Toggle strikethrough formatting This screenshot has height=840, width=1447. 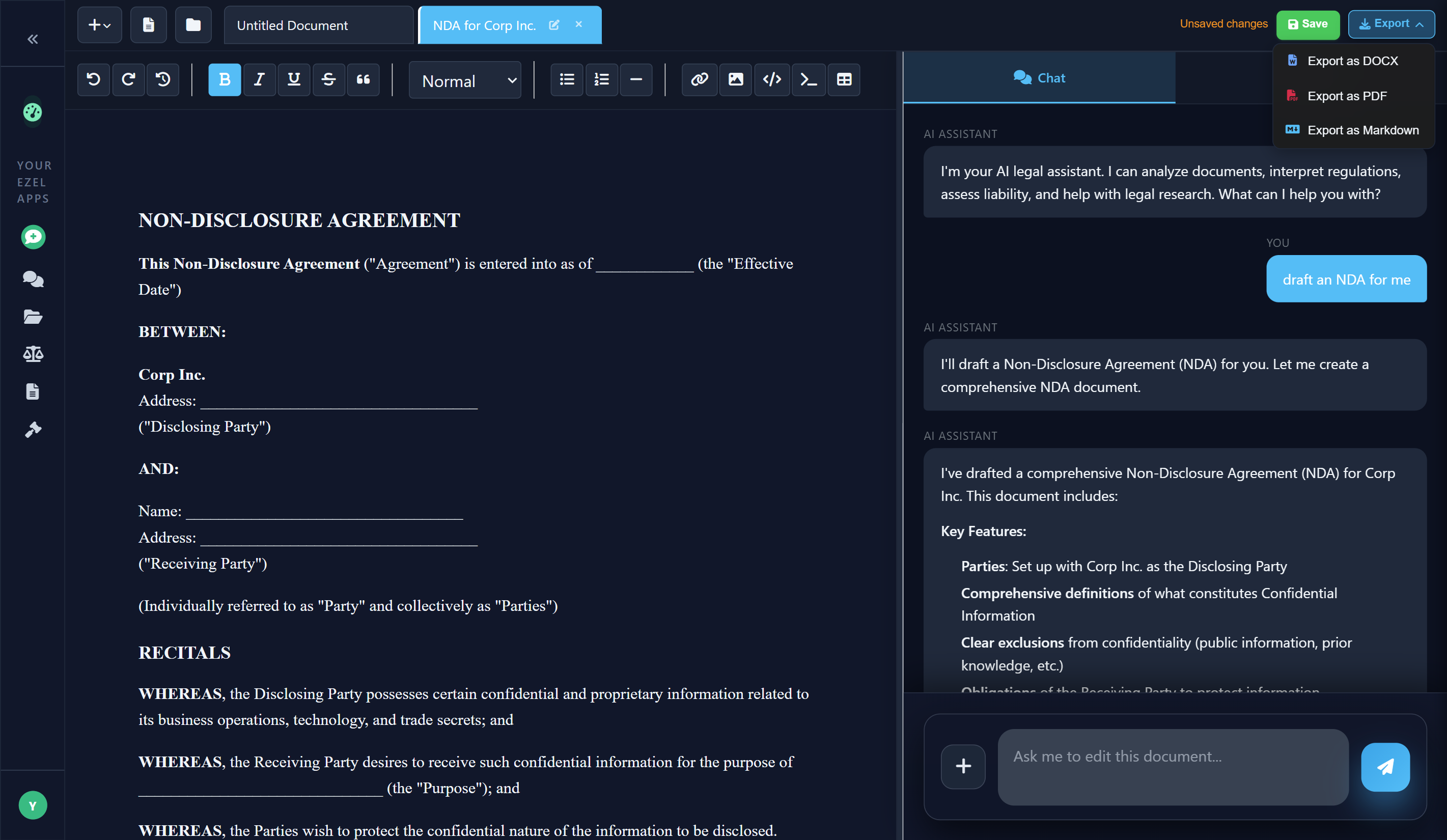(x=328, y=80)
